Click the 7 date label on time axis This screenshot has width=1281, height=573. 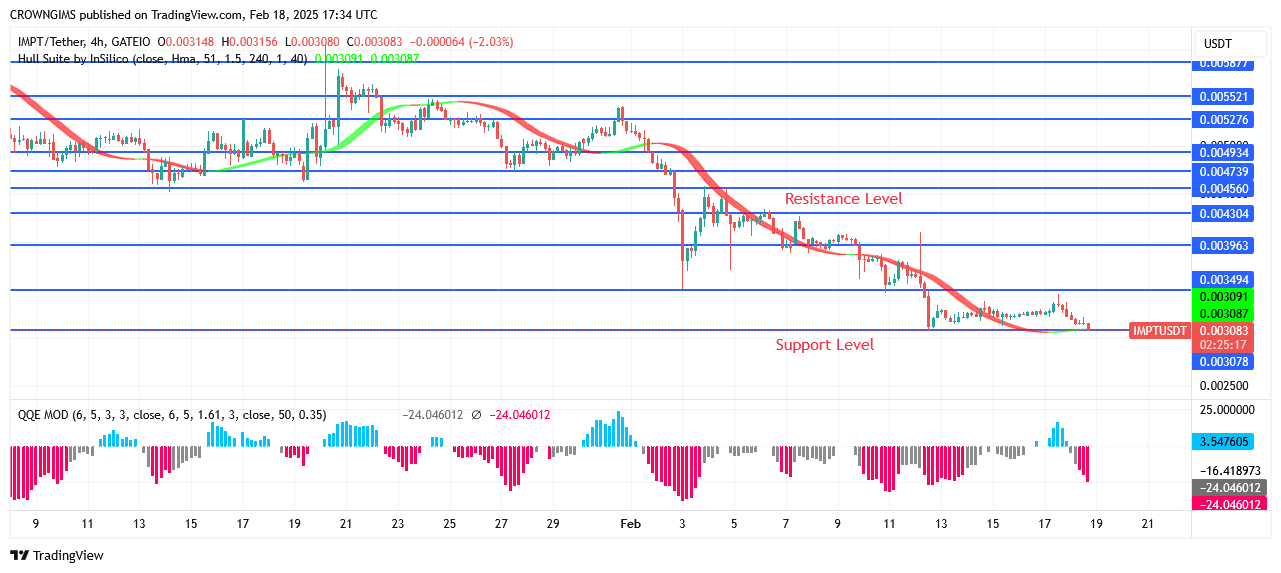click(x=786, y=523)
